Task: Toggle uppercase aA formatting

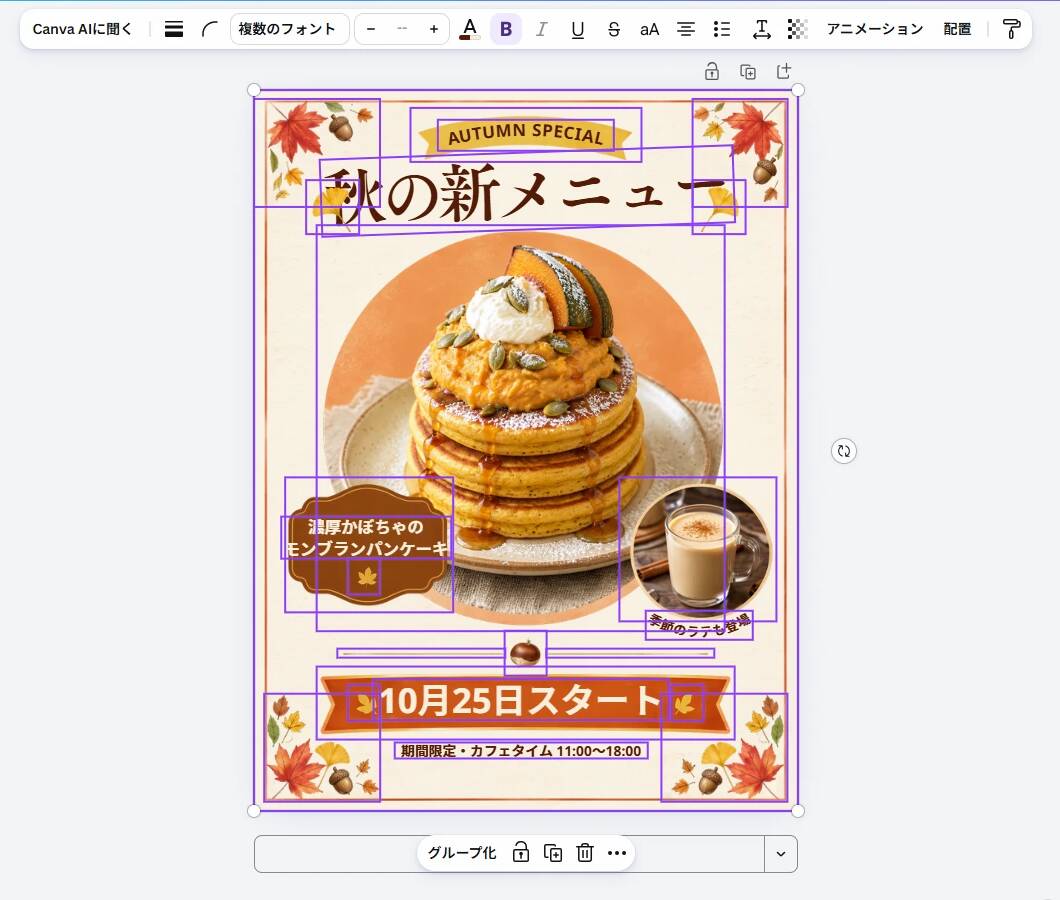Action: coord(649,29)
